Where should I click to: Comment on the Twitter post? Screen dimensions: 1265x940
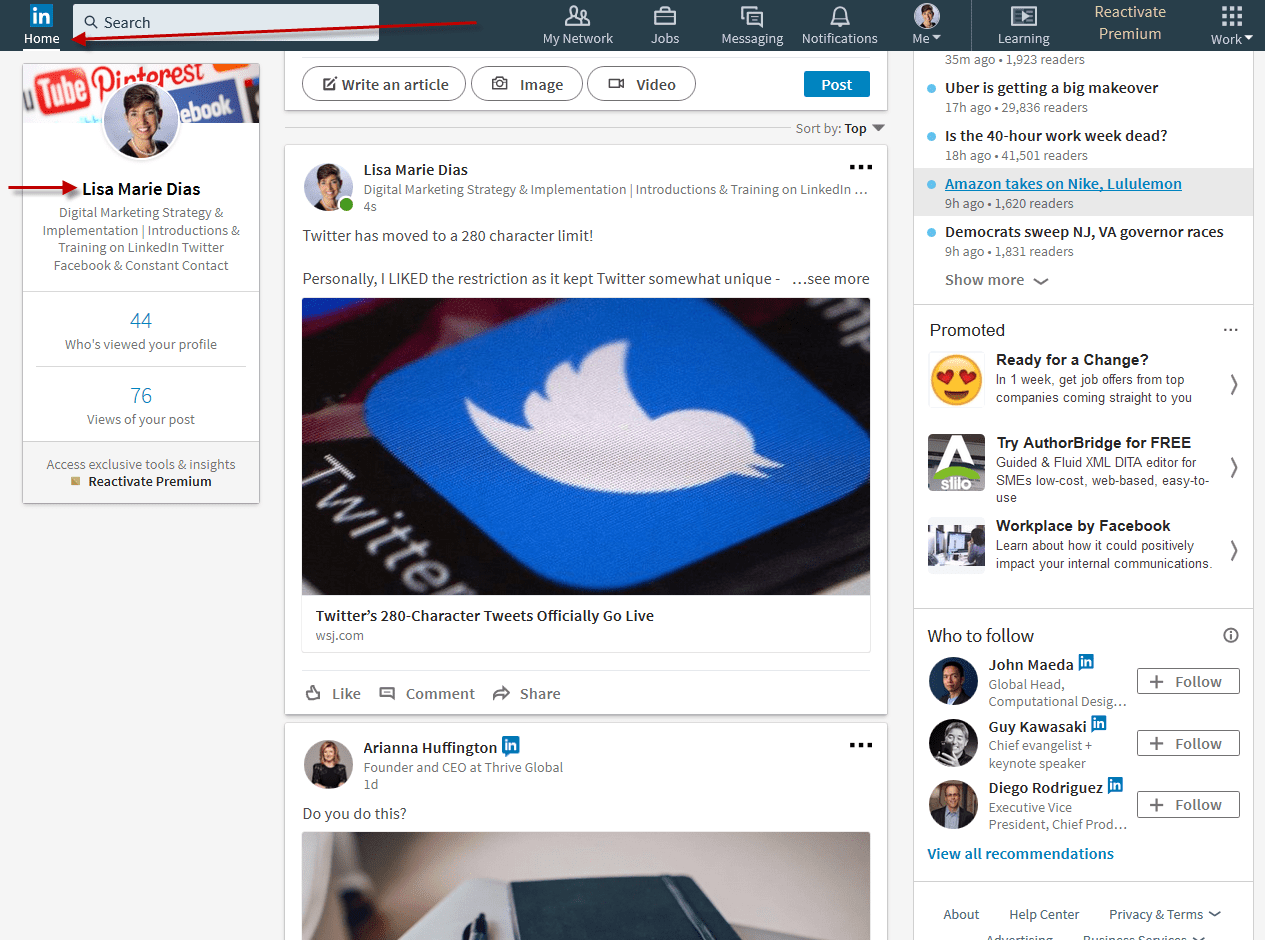[427, 693]
